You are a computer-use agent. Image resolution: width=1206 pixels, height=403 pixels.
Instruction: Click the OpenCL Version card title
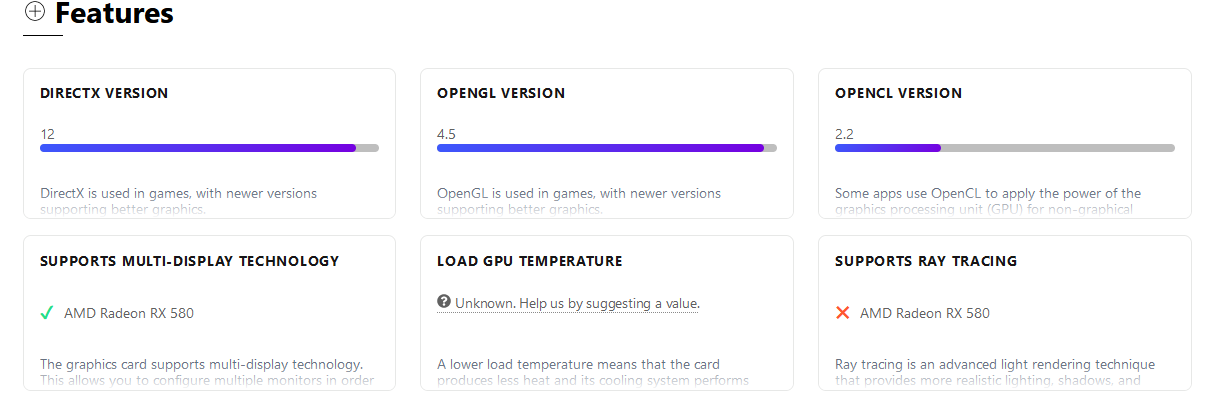(898, 93)
